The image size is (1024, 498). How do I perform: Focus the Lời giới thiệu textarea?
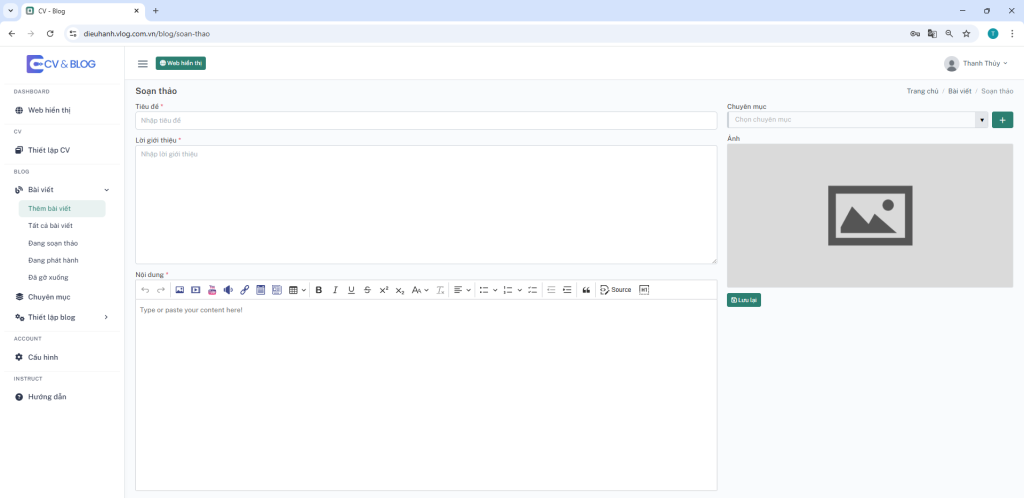426,204
